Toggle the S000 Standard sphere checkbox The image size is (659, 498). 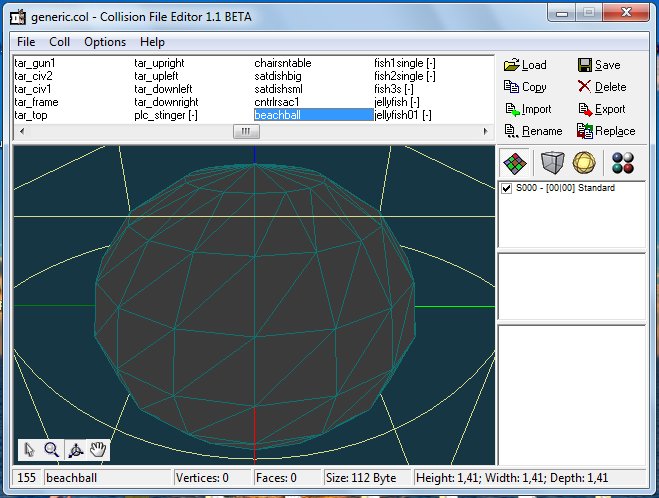(x=506, y=188)
